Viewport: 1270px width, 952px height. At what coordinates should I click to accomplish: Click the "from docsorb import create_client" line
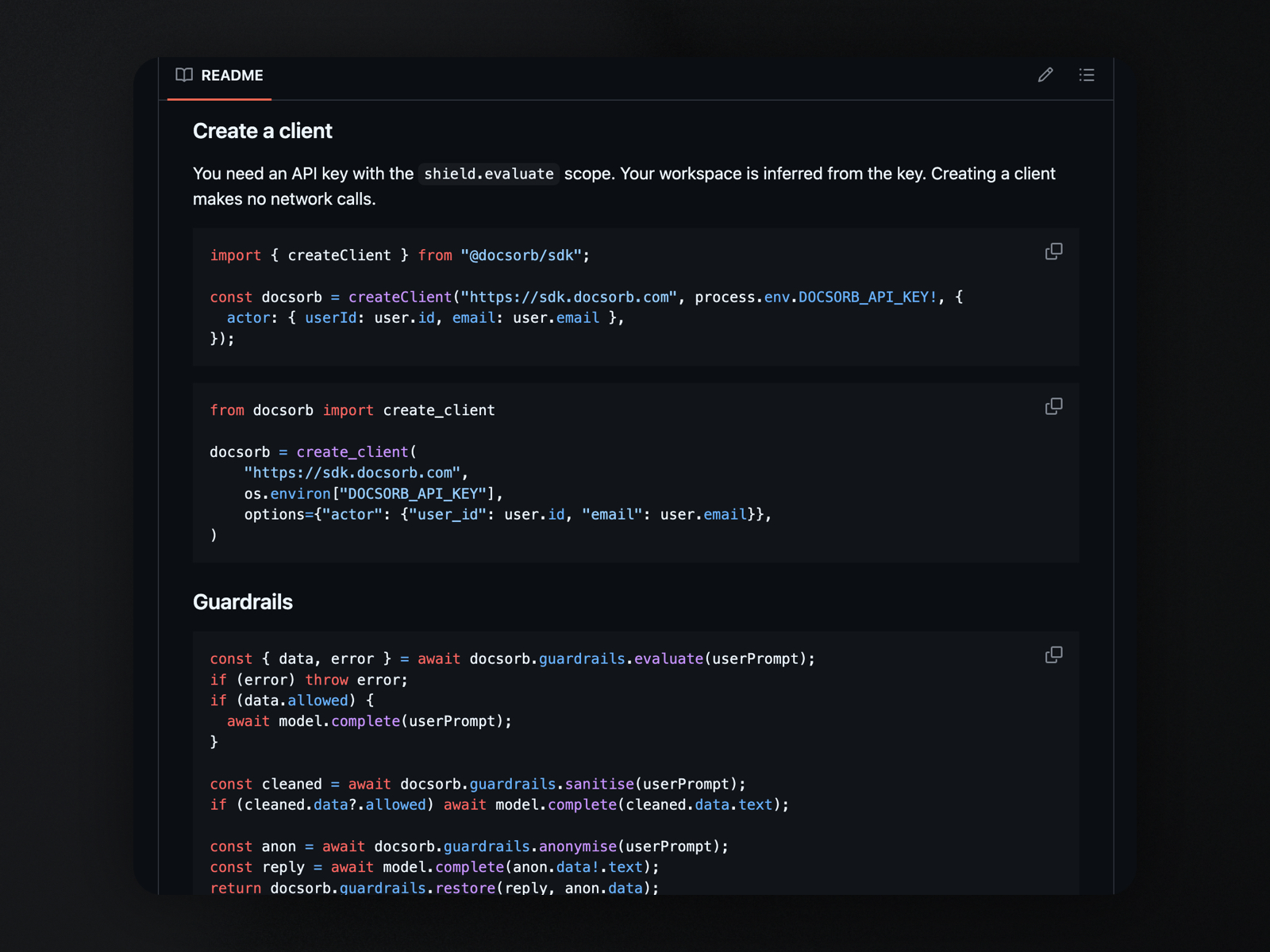[352, 410]
